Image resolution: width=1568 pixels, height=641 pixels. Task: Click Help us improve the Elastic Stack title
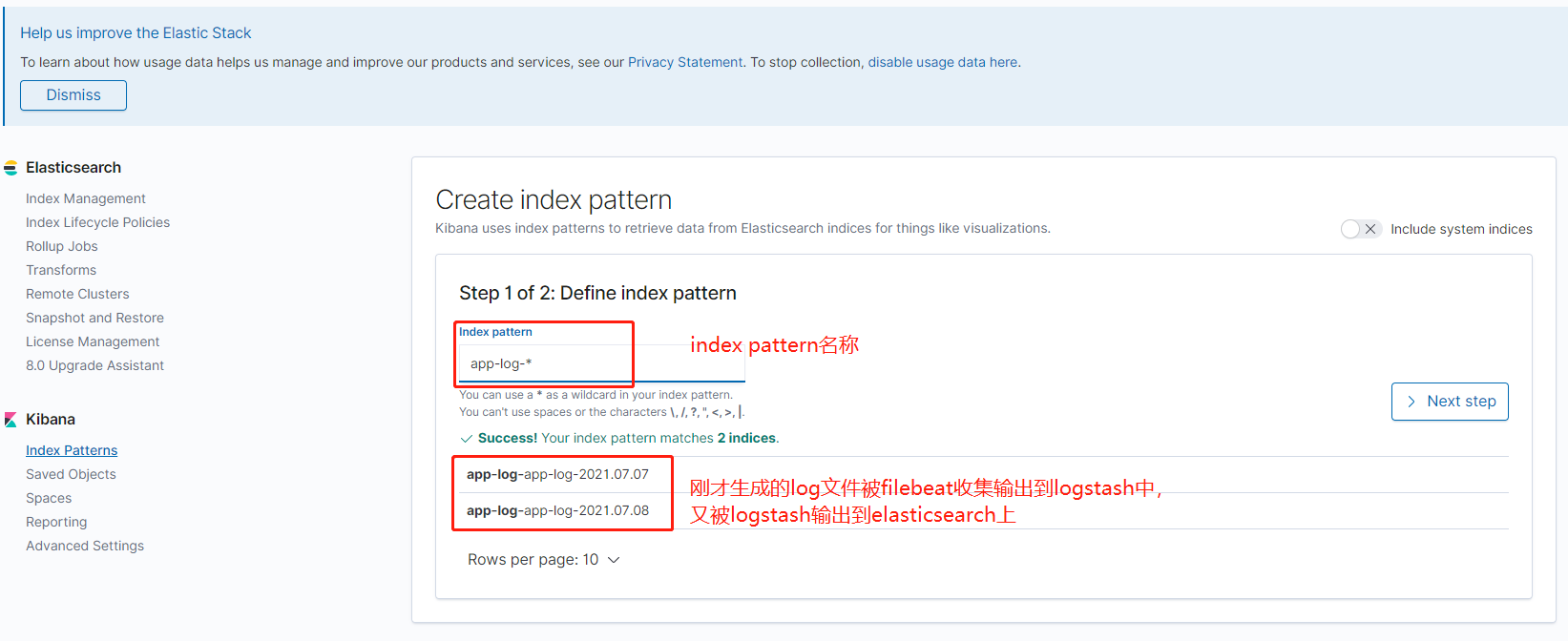point(136,33)
